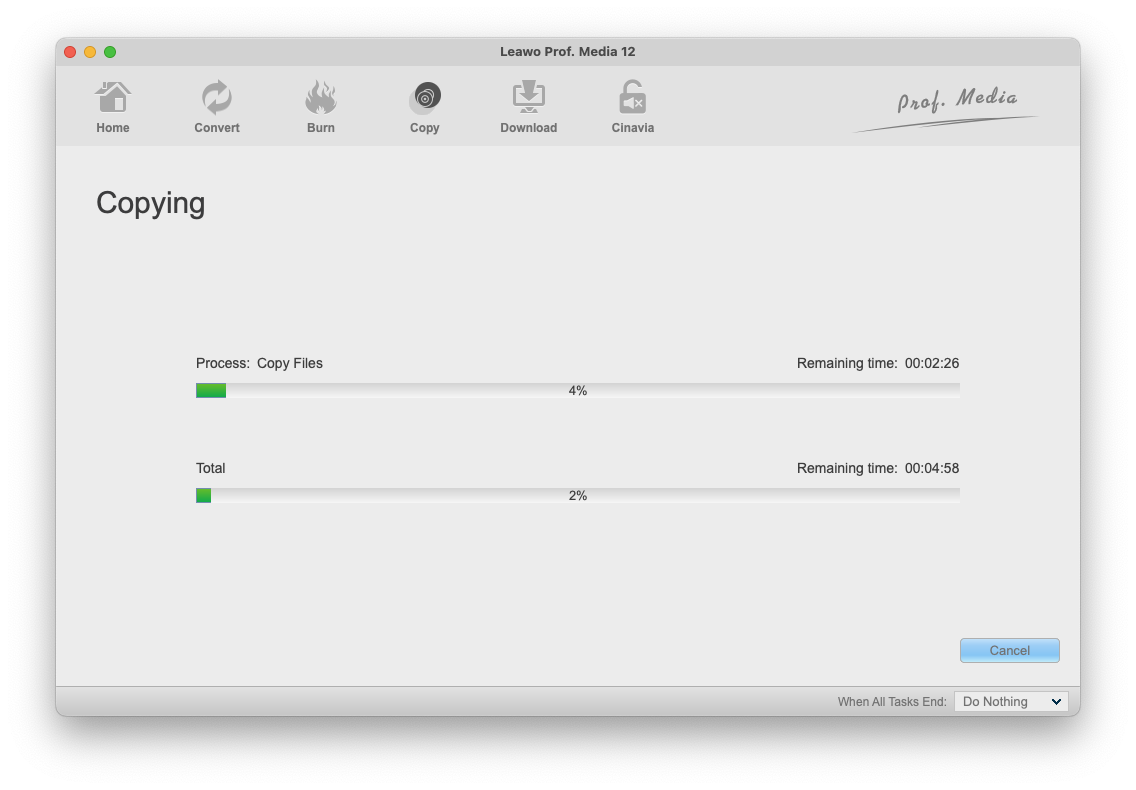
Task: Click the Copy Files progress bar
Action: pyautogui.click(x=577, y=391)
